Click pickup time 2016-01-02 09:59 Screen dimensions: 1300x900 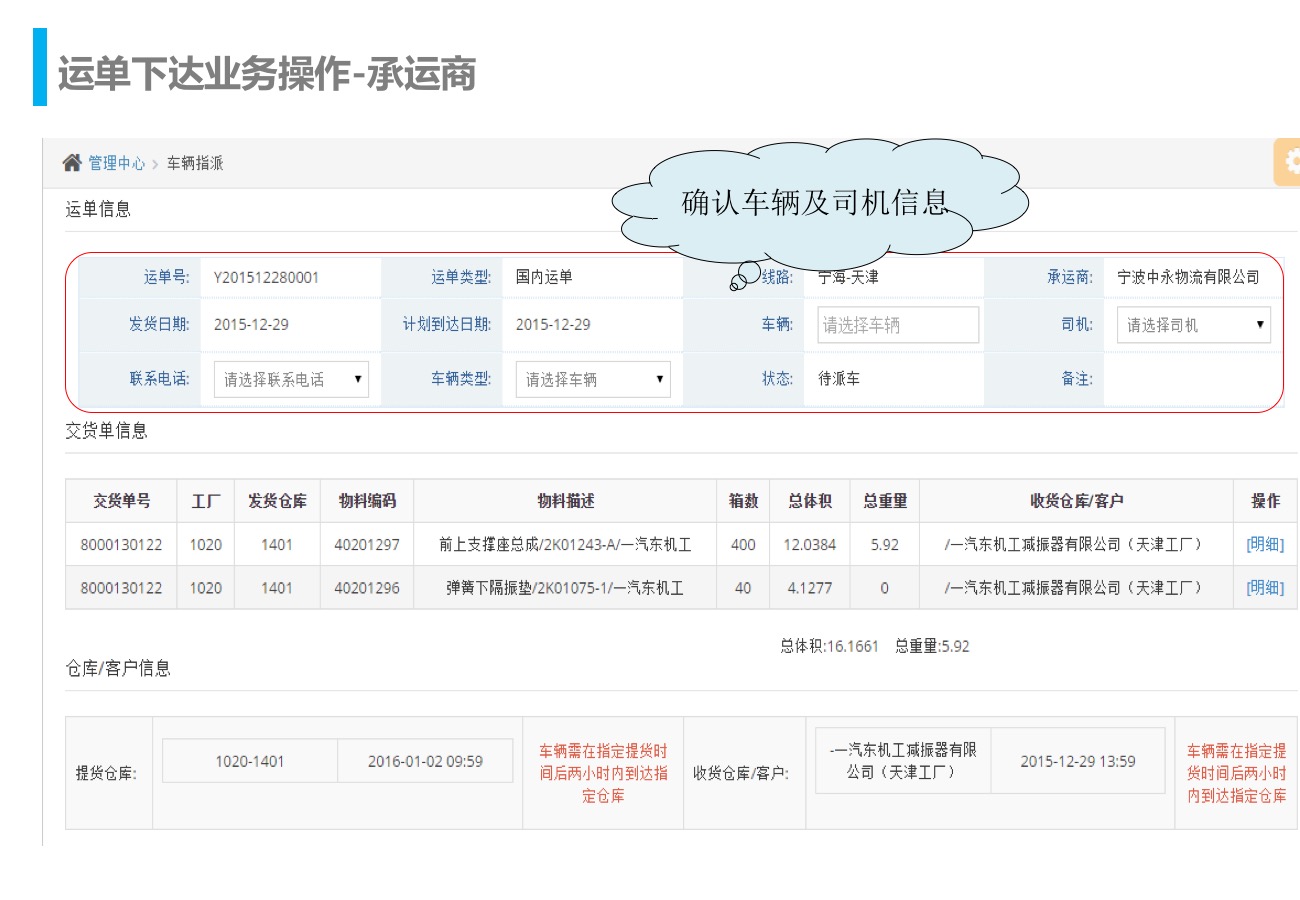click(425, 761)
